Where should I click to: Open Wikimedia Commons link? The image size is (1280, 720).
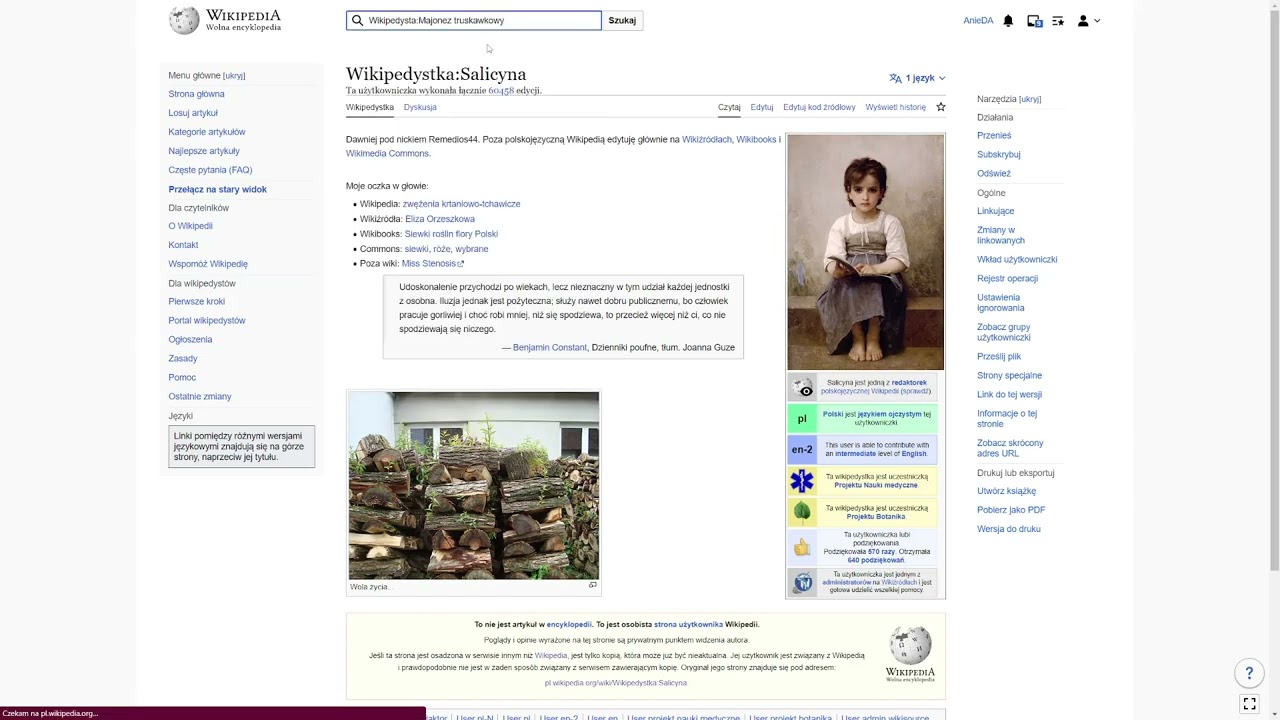(387, 153)
